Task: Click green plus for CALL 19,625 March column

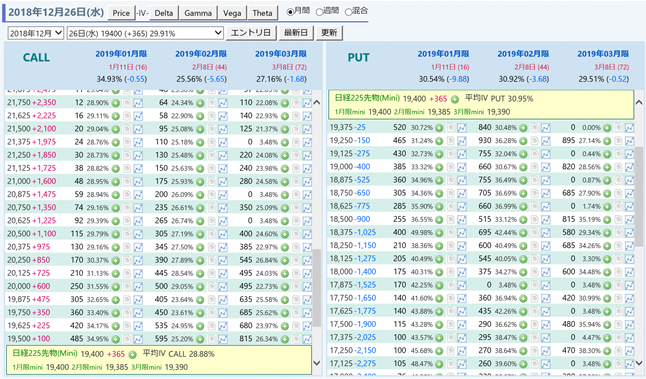Action: point(285,326)
